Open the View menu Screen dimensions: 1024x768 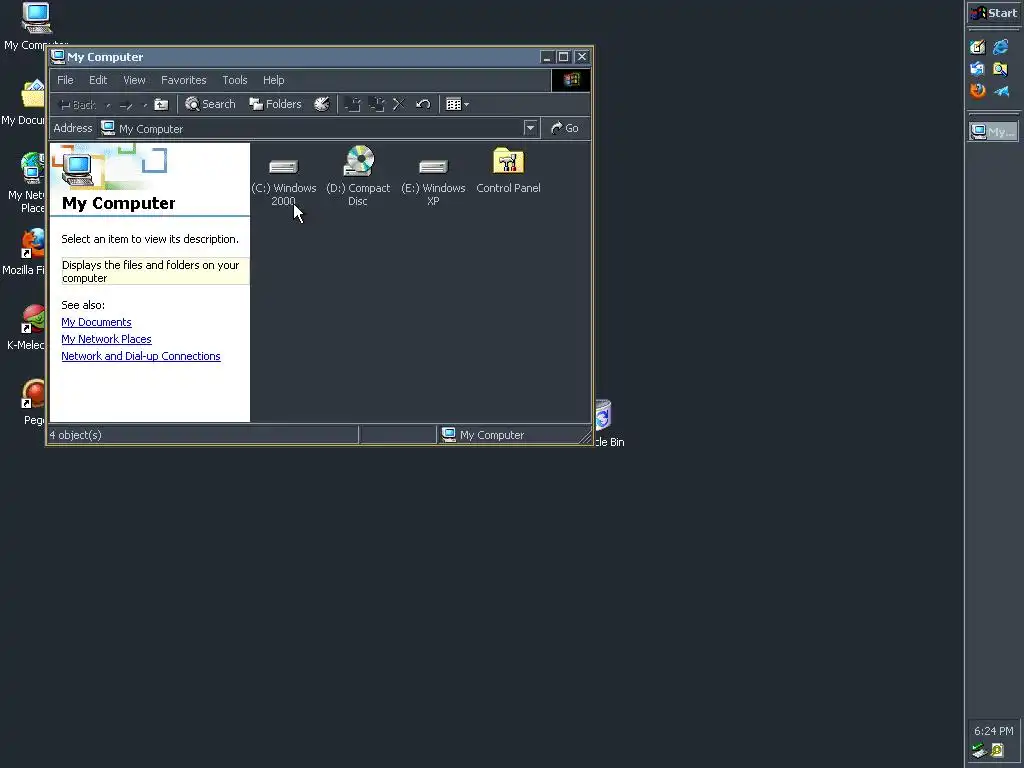coord(134,80)
